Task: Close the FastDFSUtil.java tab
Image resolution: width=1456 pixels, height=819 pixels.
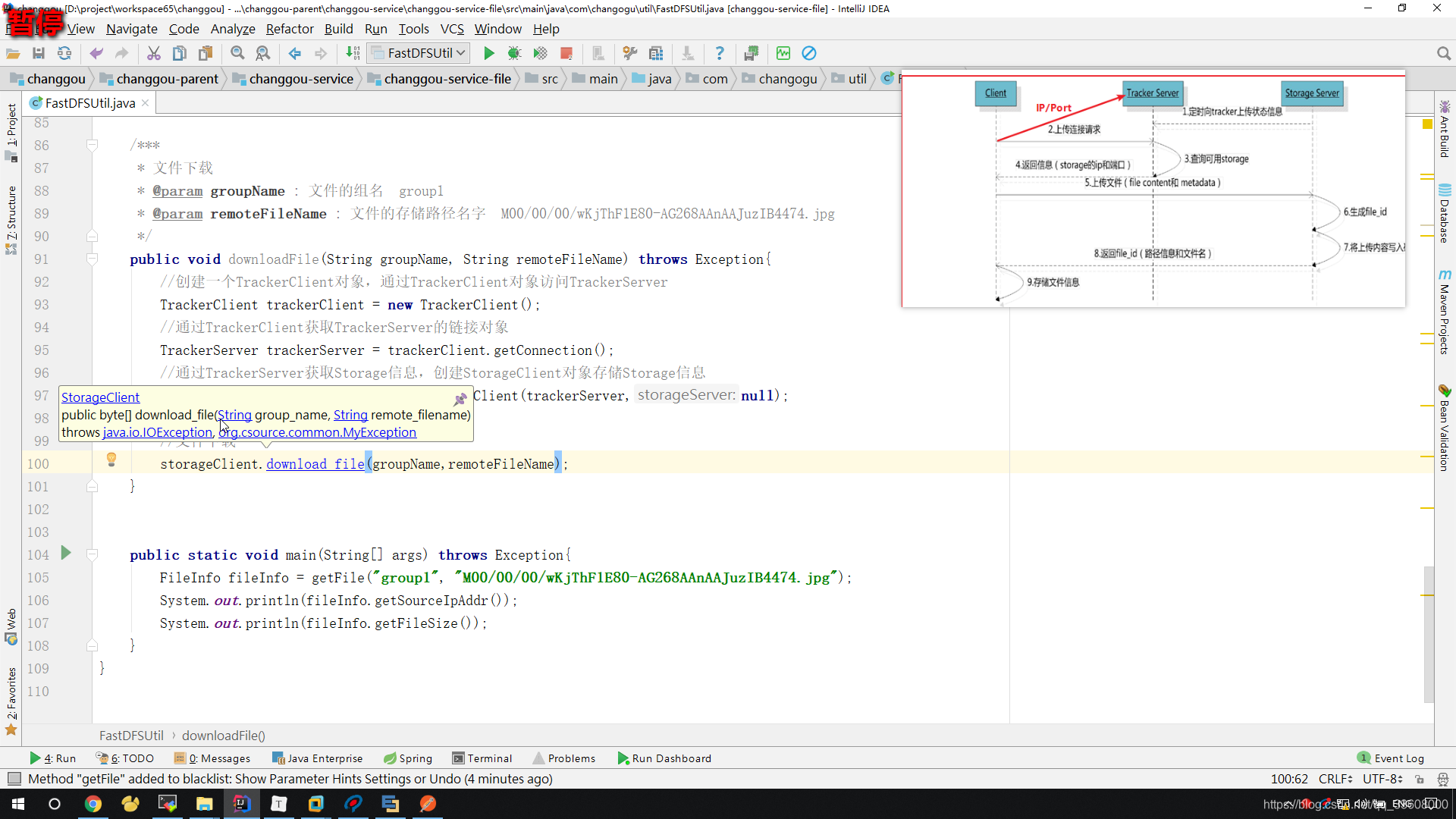Action: [145, 103]
